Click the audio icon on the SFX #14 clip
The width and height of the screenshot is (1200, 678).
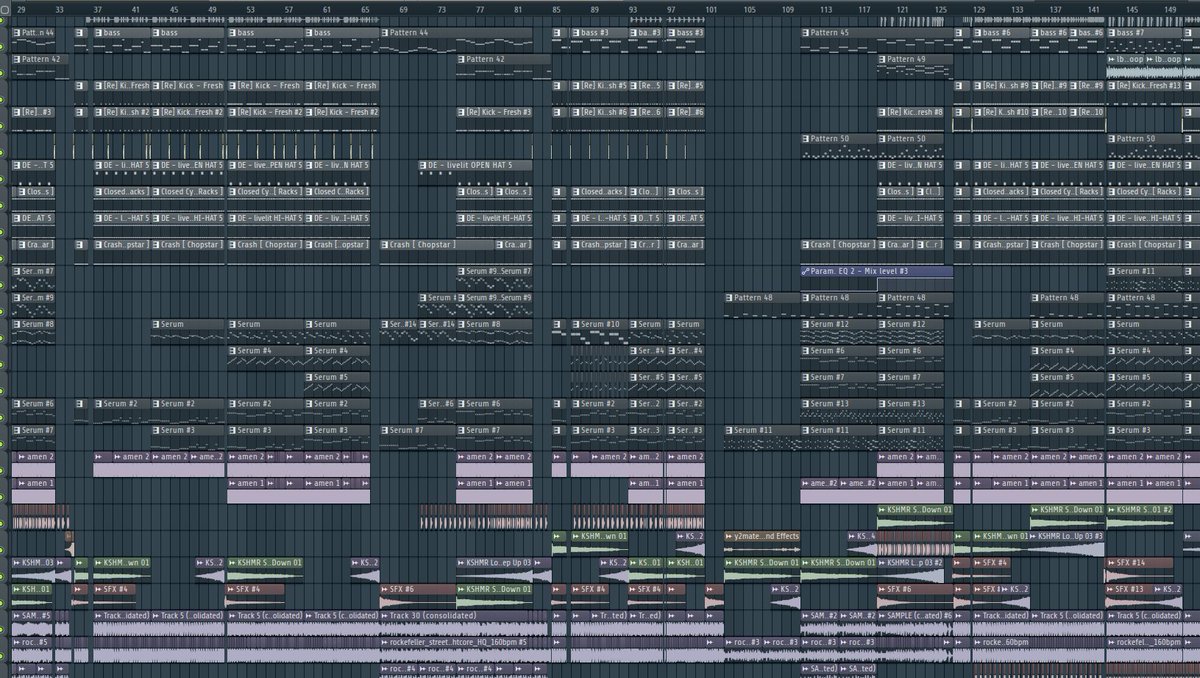[1111, 563]
